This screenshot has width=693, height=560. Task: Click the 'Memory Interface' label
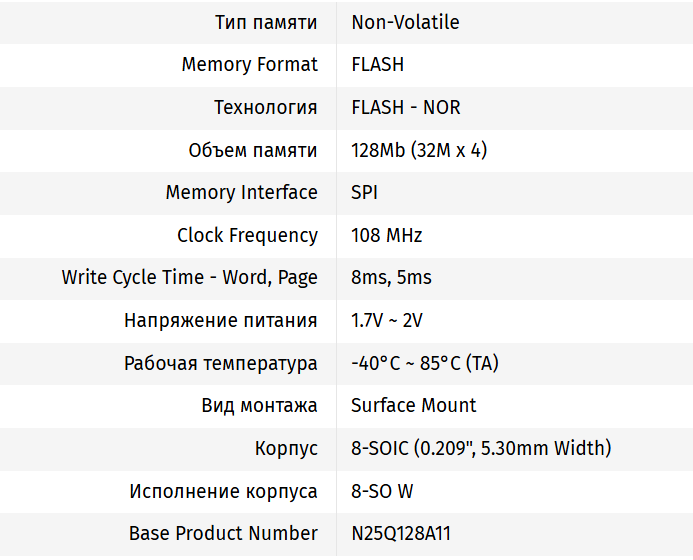coord(241,192)
